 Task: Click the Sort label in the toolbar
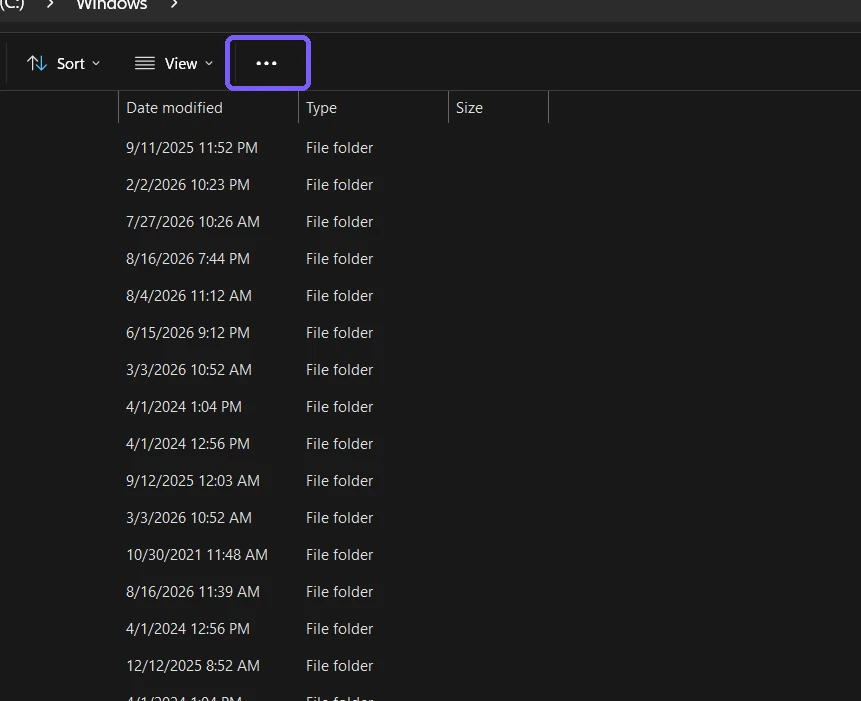71,64
